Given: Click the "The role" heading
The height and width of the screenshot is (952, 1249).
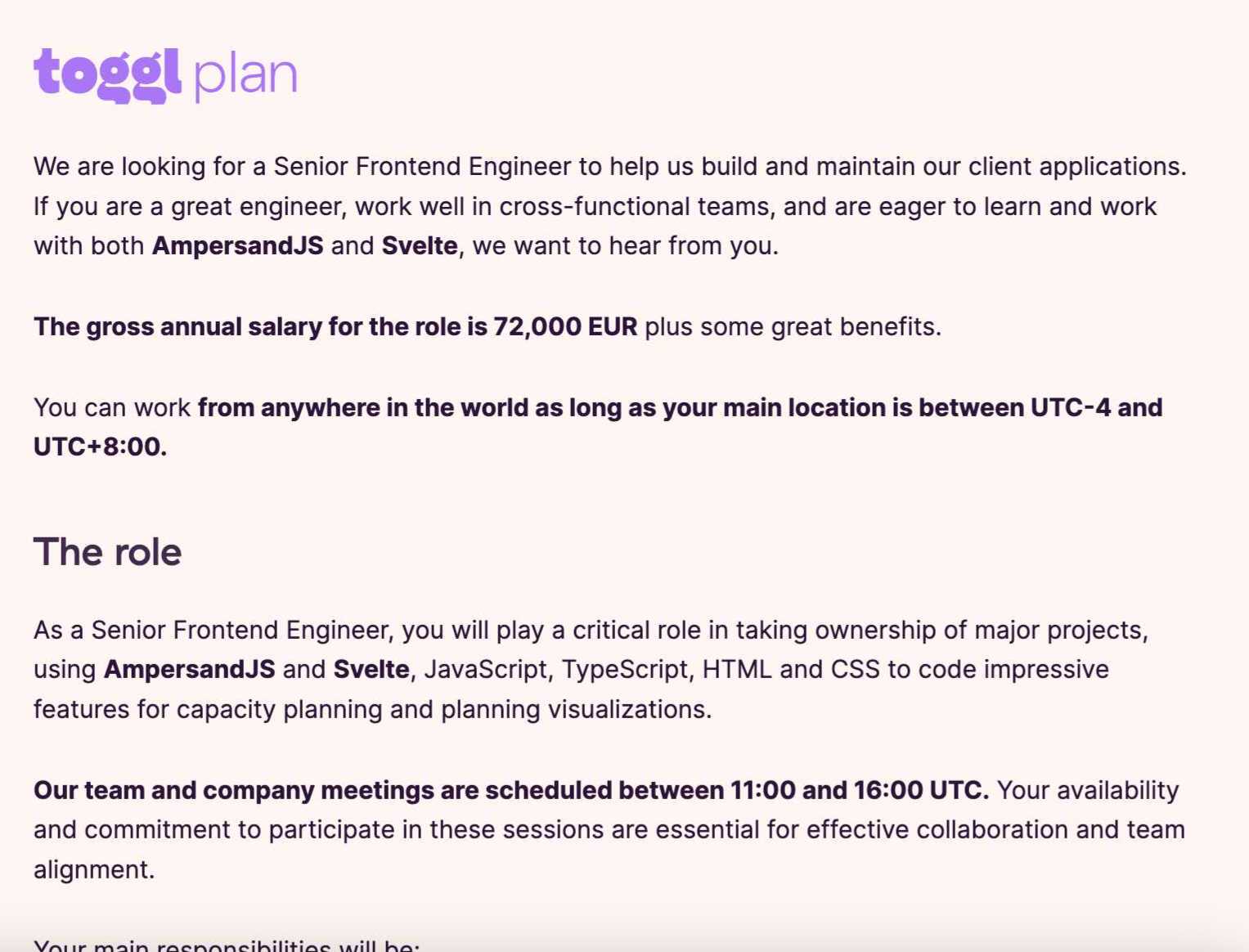Looking at the screenshot, I should (107, 552).
